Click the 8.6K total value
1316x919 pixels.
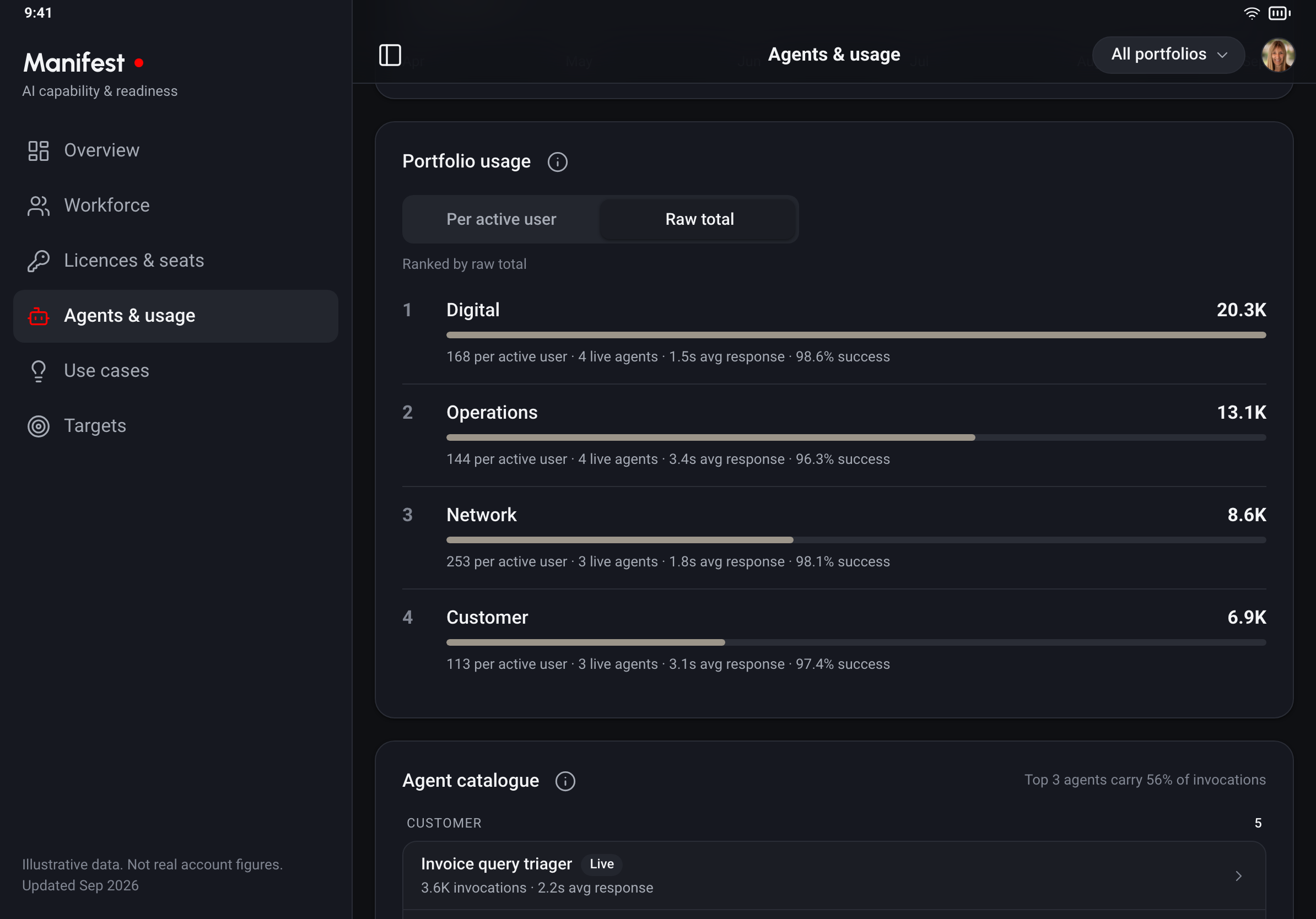click(x=1246, y=515)
